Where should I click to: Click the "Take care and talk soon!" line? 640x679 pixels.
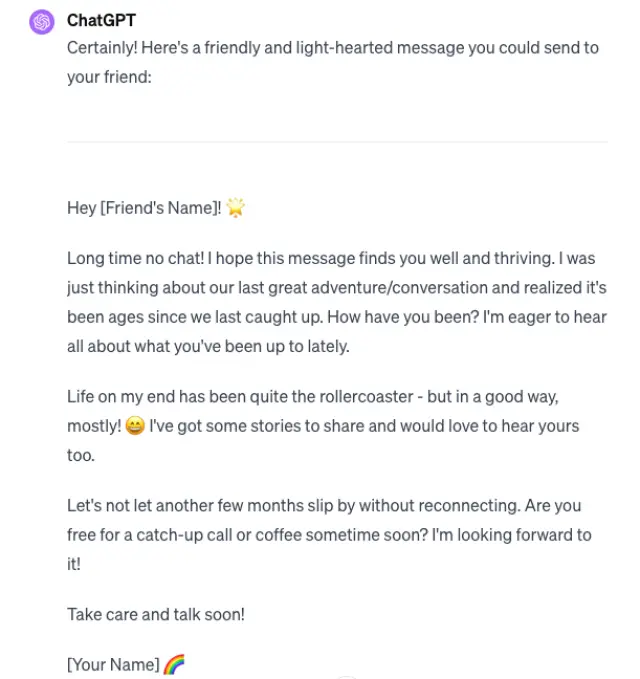point(156,614)
